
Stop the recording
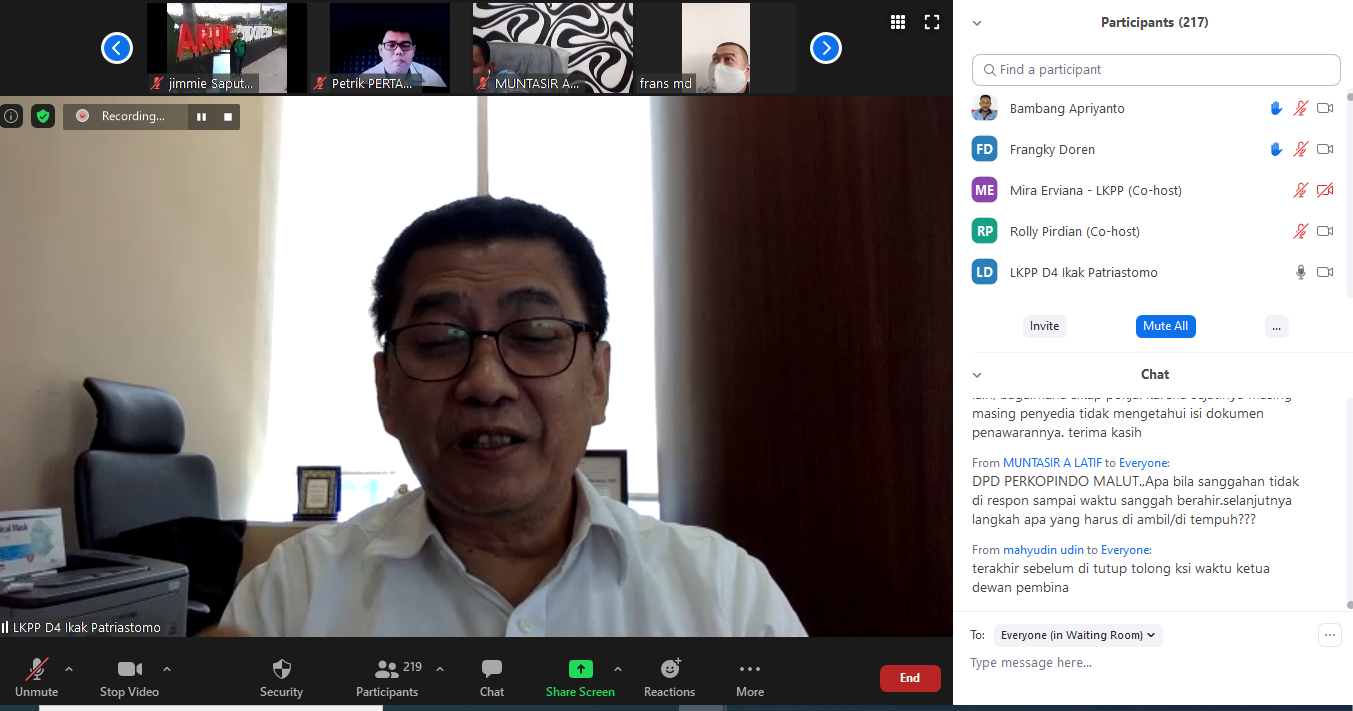point(228,117)
